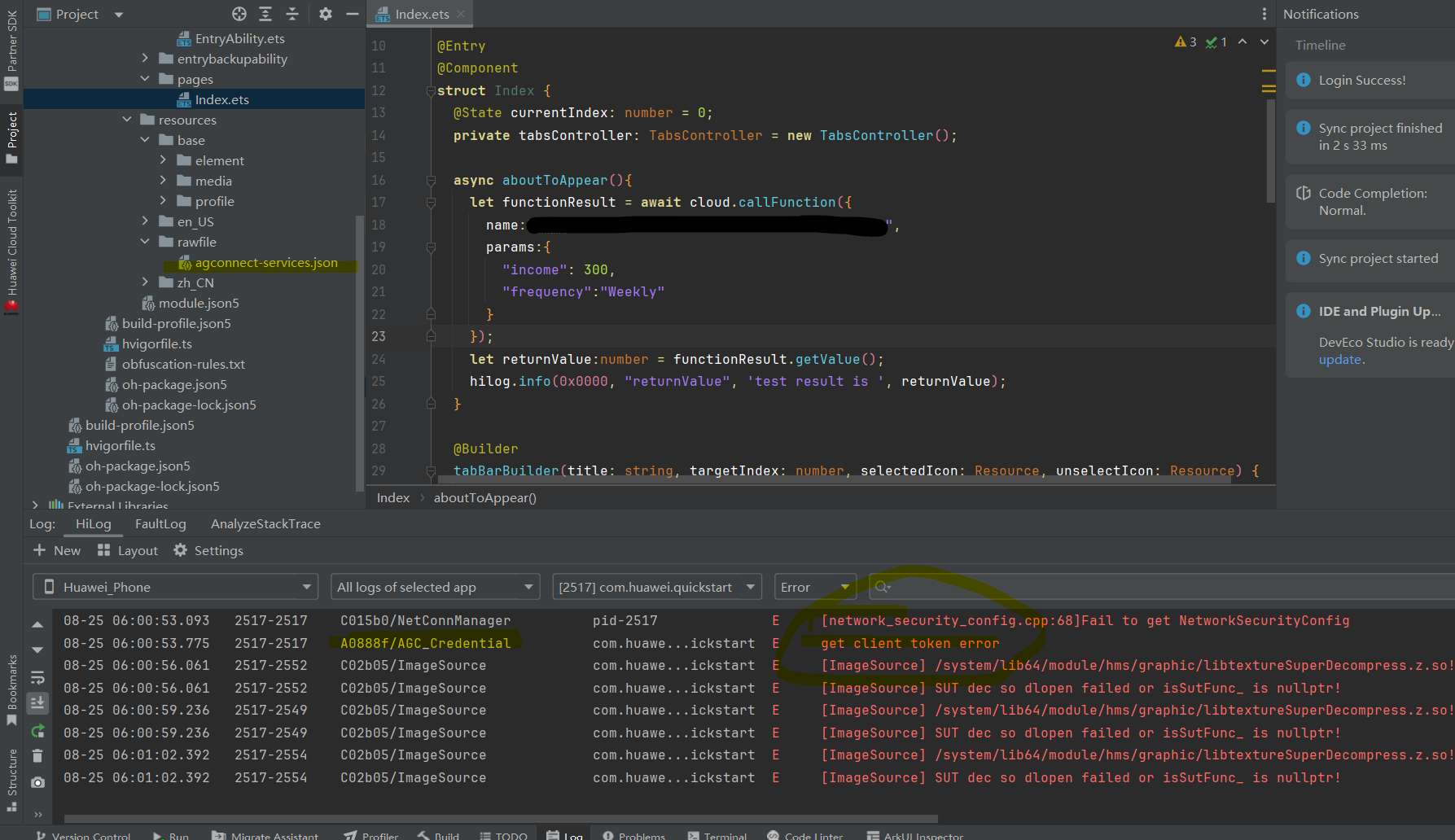Open Project panel gear options

[326, 14]
